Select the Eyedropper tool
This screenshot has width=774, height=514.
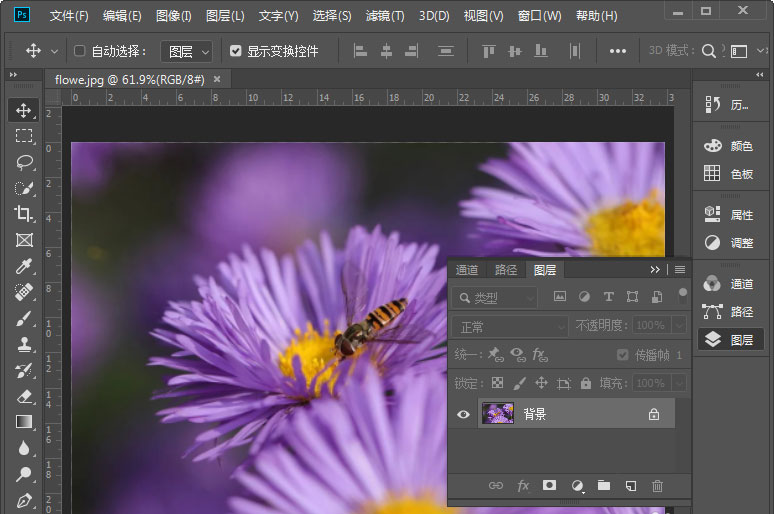click(23, 266)
